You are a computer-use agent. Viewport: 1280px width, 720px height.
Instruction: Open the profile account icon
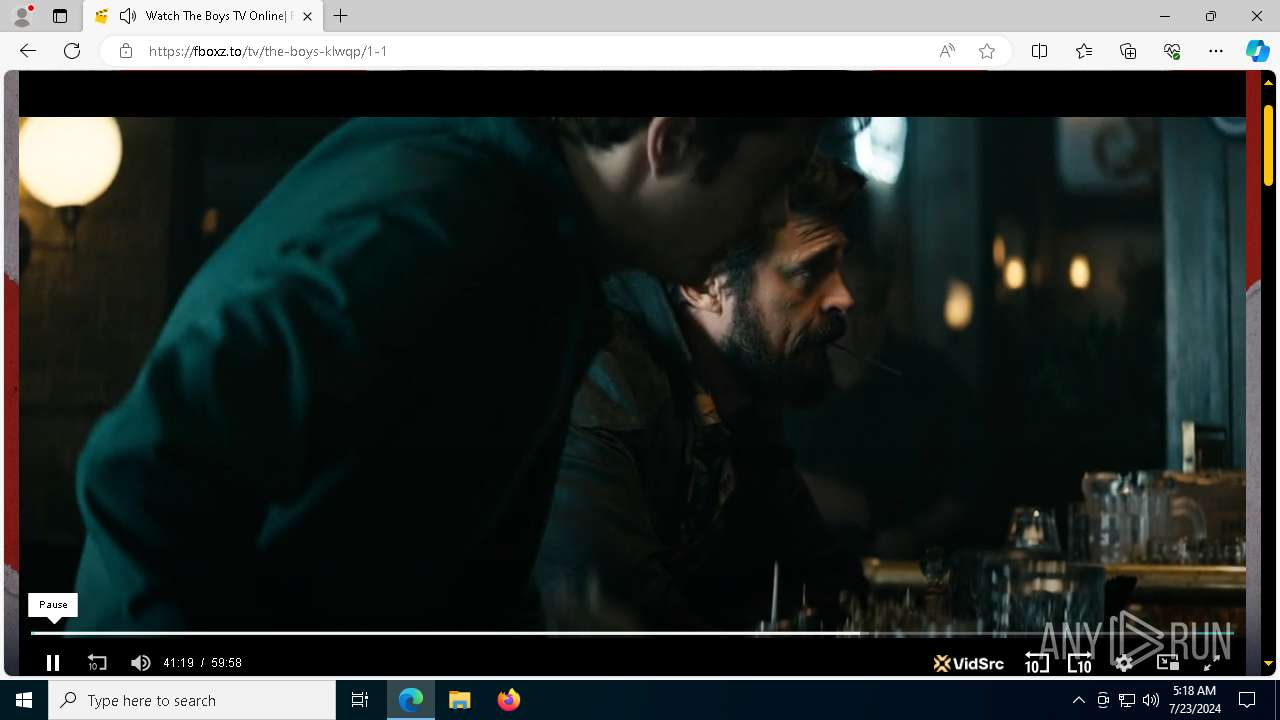click(x=22, y=16)
